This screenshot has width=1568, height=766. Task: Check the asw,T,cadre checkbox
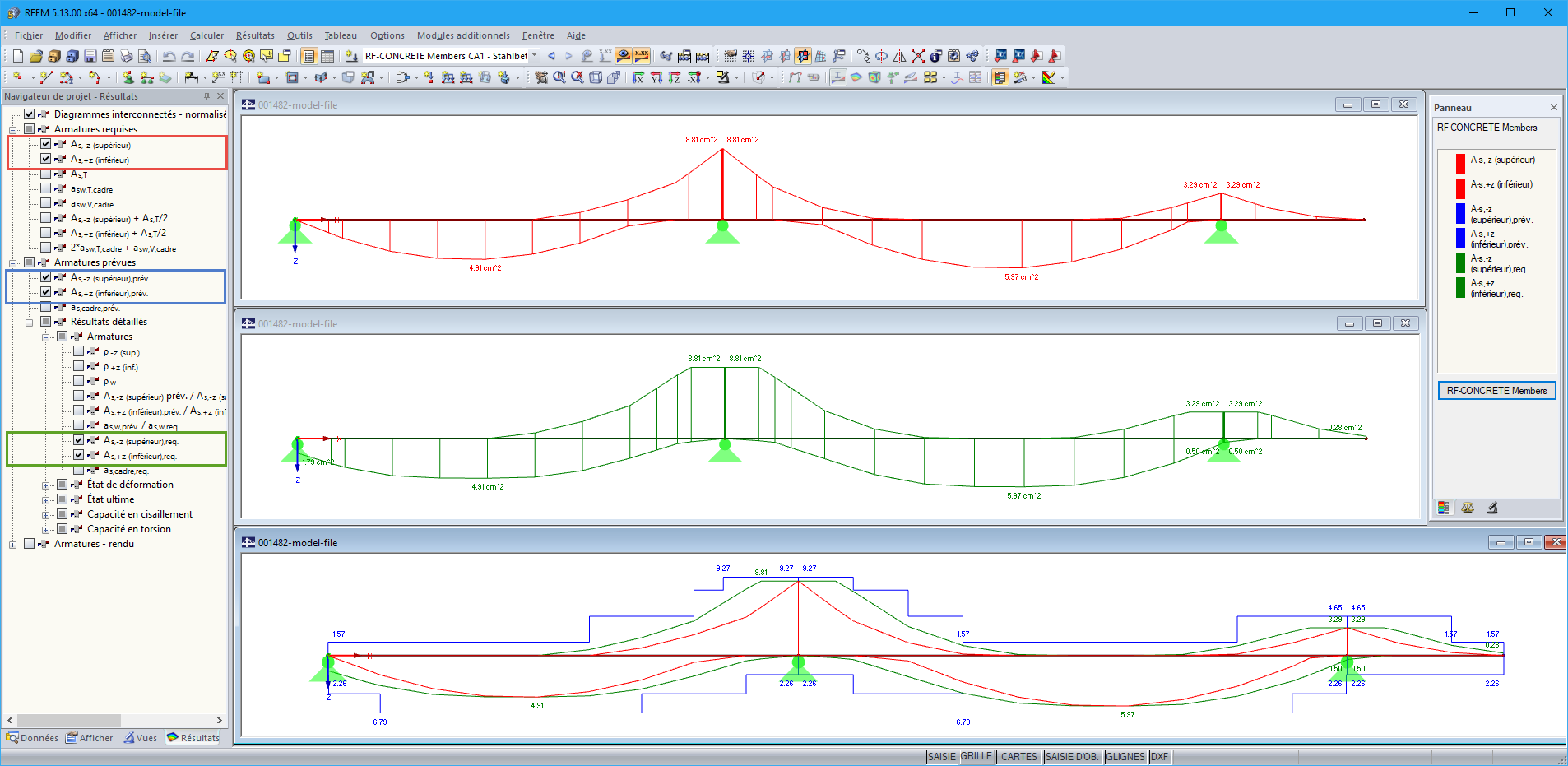[x=46, y=188]
